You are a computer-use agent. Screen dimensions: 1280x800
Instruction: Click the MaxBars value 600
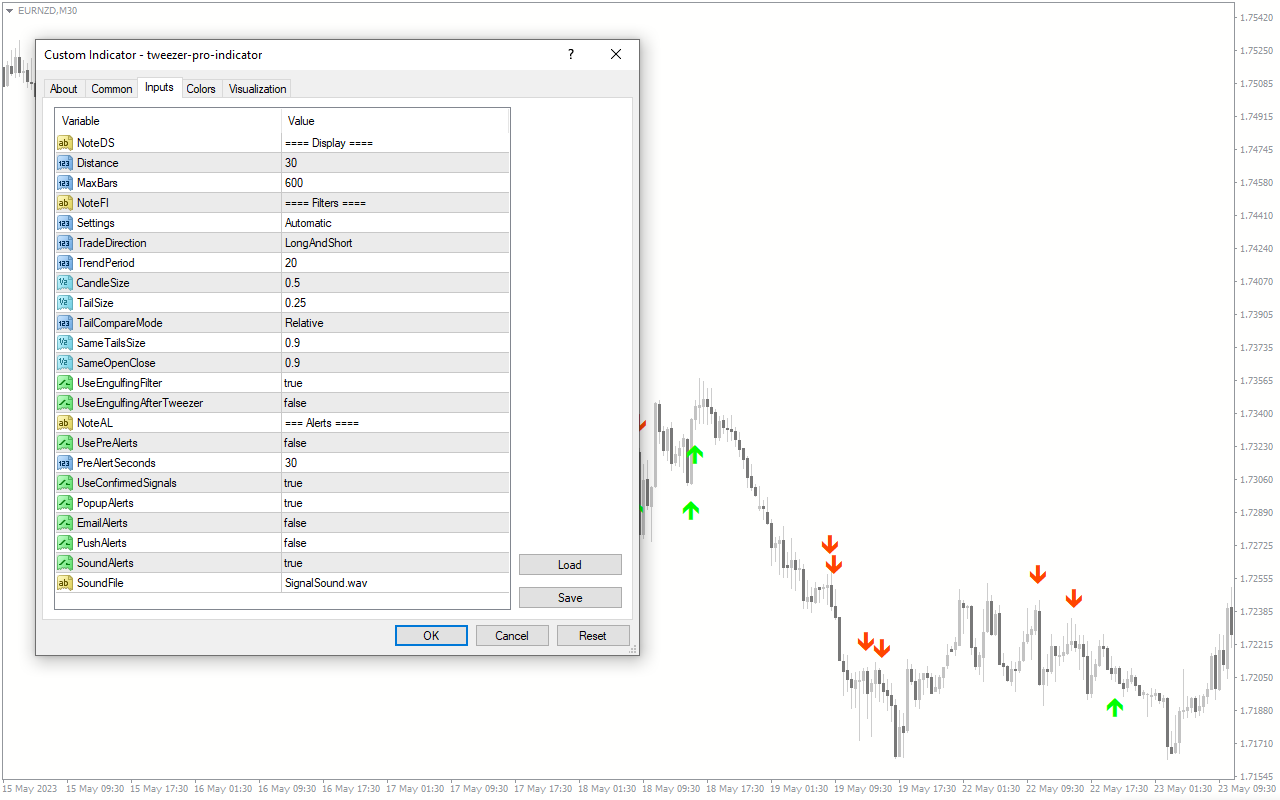pyautogui.click(x=294, y=183)
